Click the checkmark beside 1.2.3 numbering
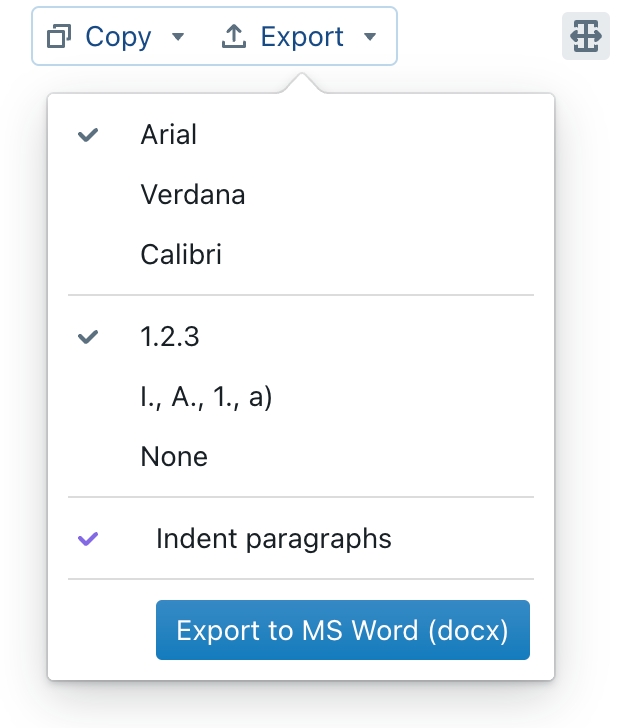This screenshot has height=728, width=618. 88,337
